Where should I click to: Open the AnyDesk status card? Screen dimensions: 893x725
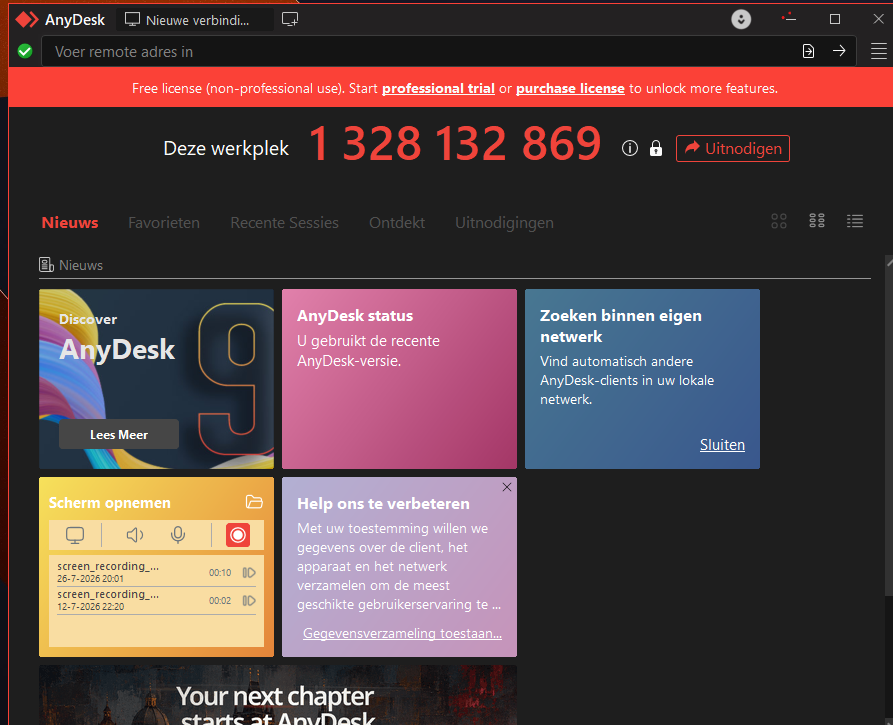tap(399, 379)
